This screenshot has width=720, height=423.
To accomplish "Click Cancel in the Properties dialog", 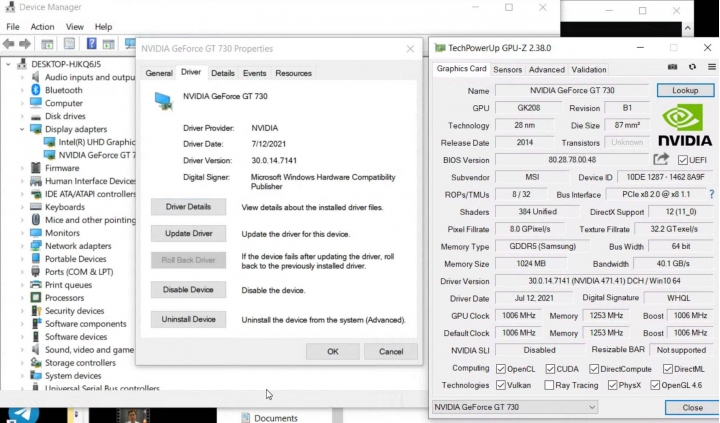I will (391, 351).
